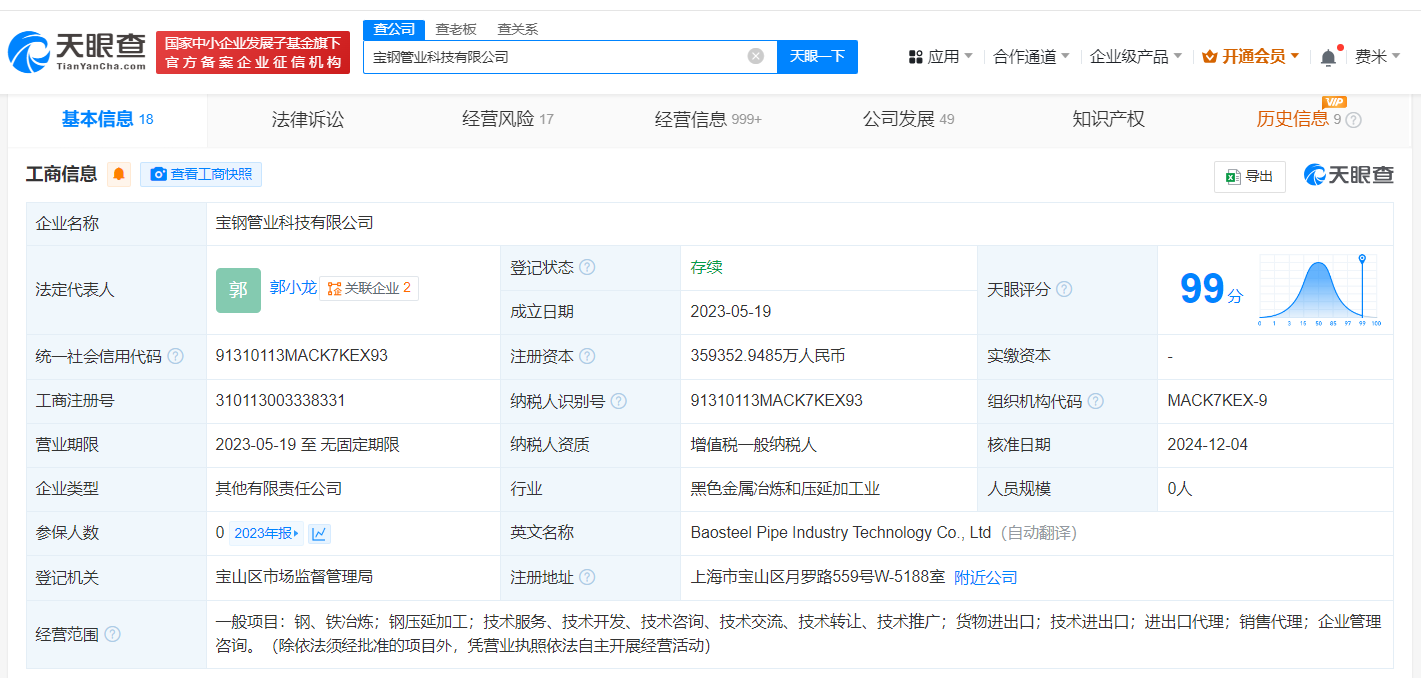Click the TianYanCha logo in header
The image size is (1421, 678).
point(78,52)
